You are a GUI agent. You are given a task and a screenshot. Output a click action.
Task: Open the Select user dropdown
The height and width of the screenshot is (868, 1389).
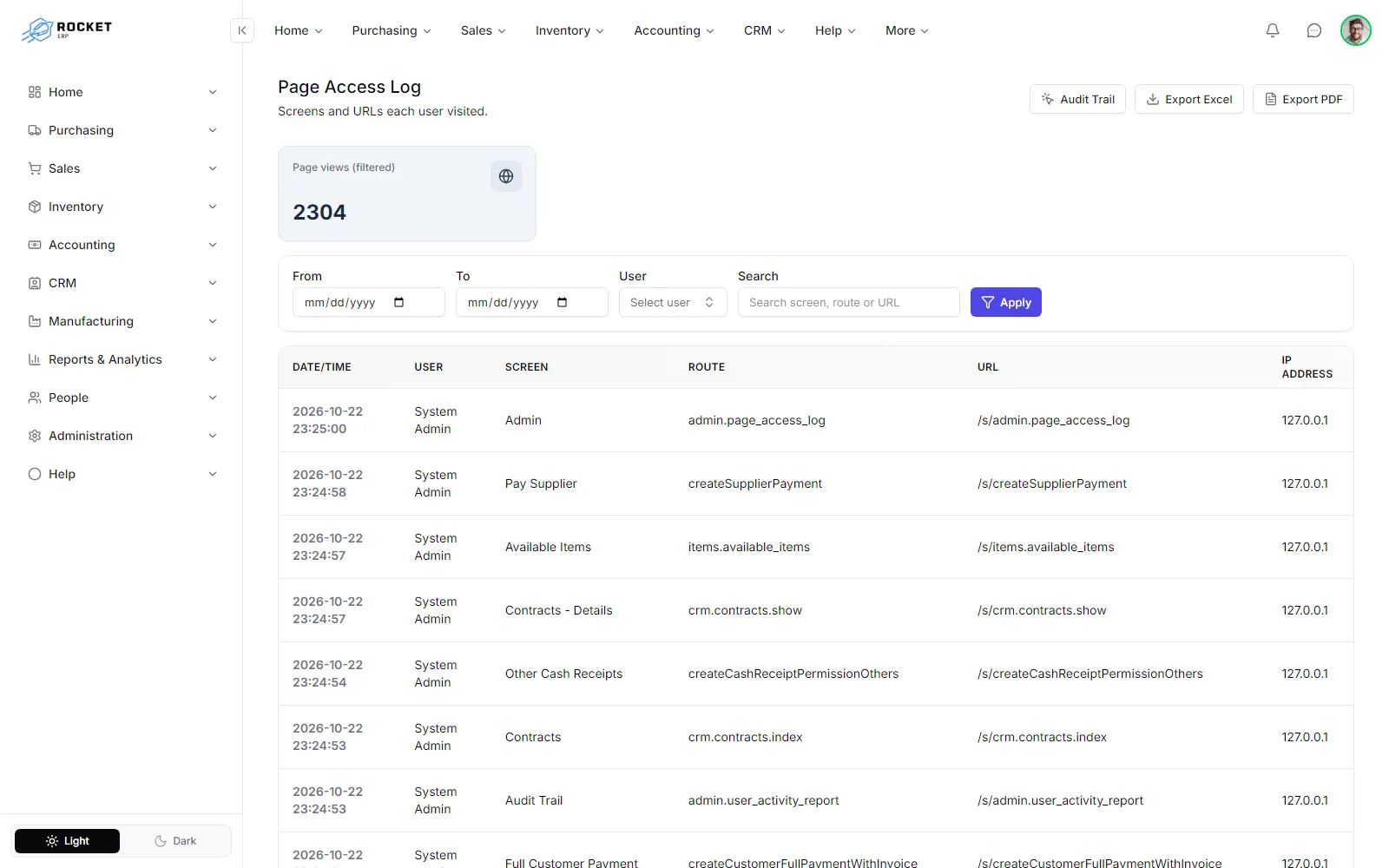(x=673, y=302)
